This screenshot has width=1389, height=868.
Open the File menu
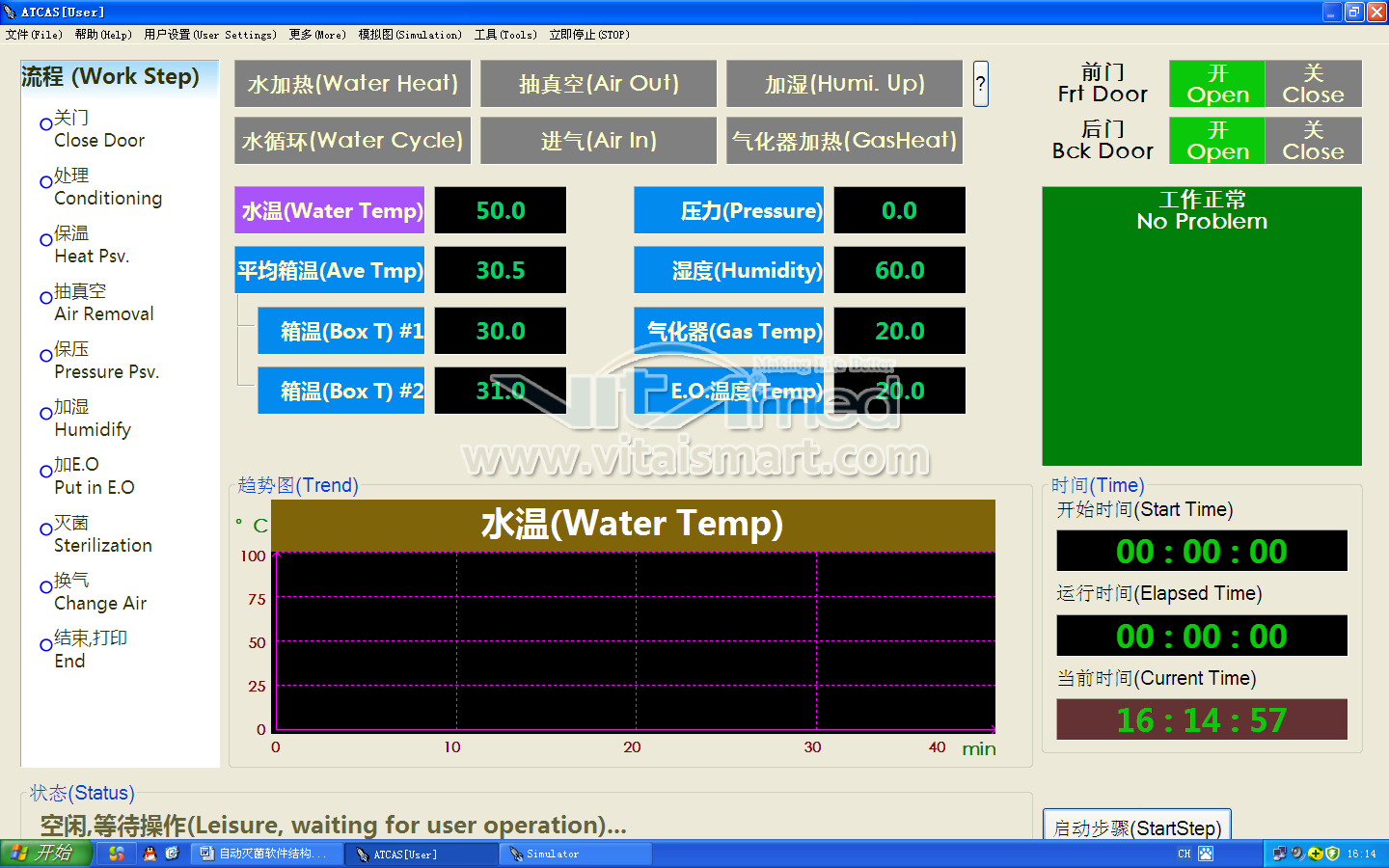point(34,35)
